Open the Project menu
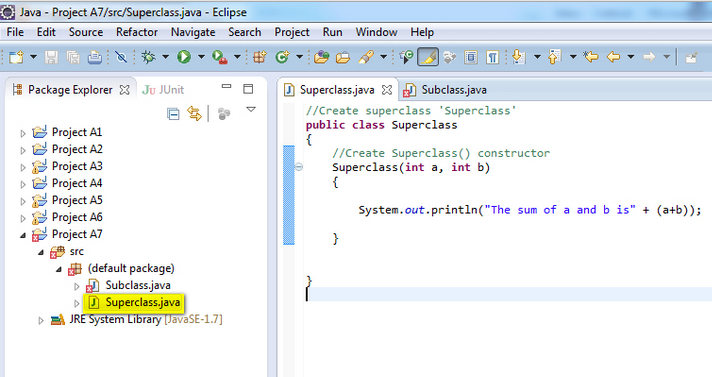This screenshot has width=712, height=377. (292, 32)
